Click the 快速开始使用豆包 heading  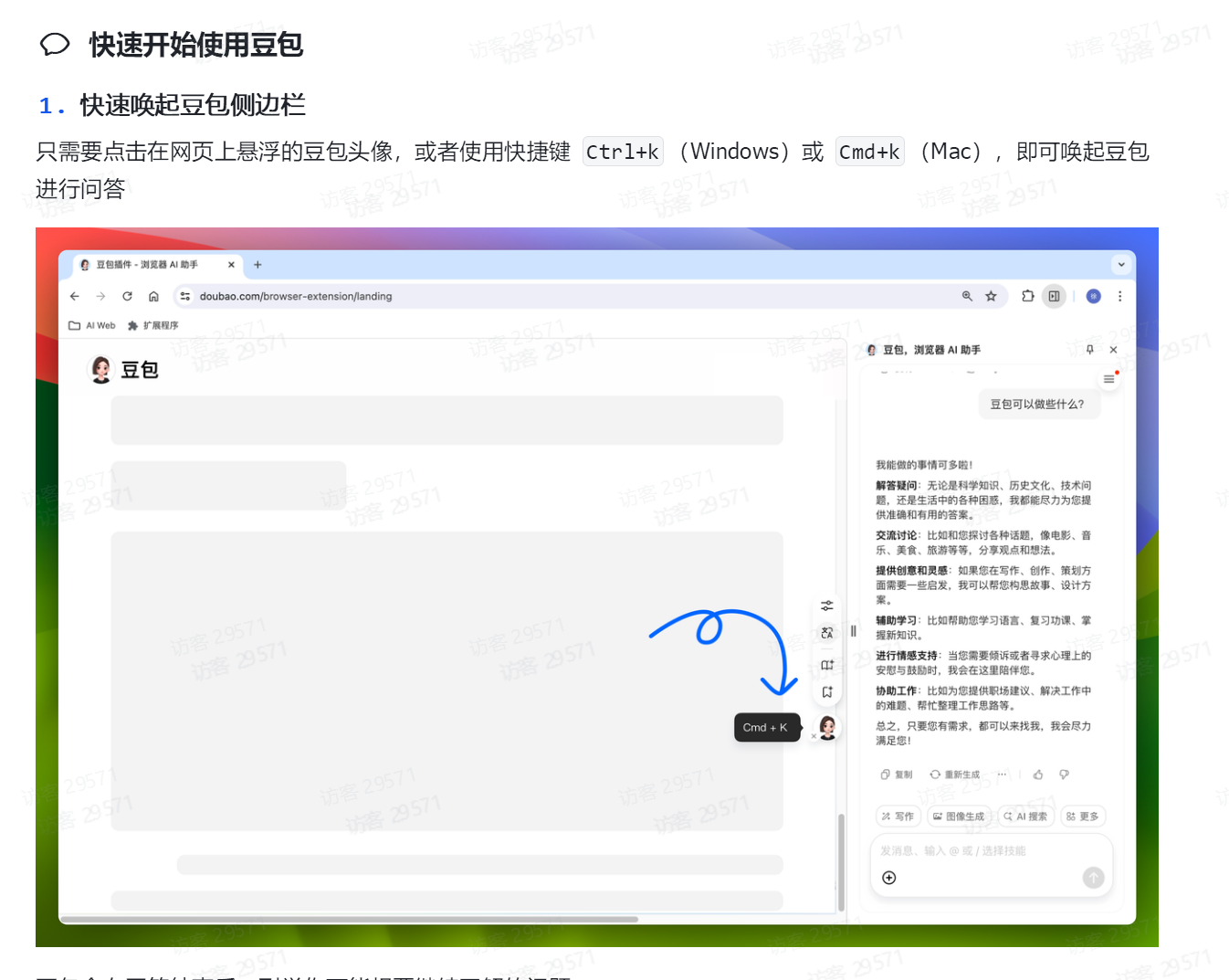click(195, 45)
